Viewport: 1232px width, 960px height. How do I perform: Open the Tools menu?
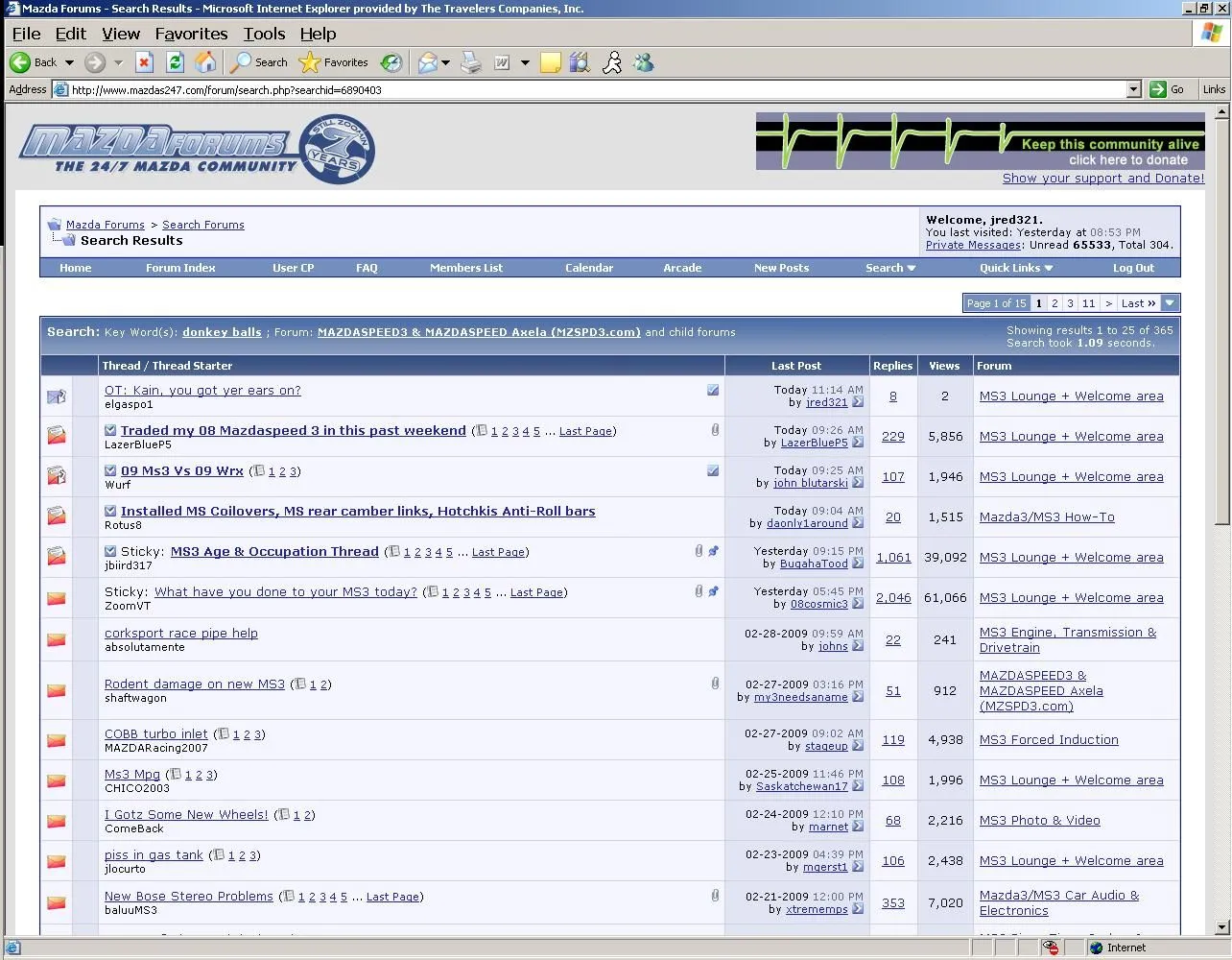[x=264, y=34]
